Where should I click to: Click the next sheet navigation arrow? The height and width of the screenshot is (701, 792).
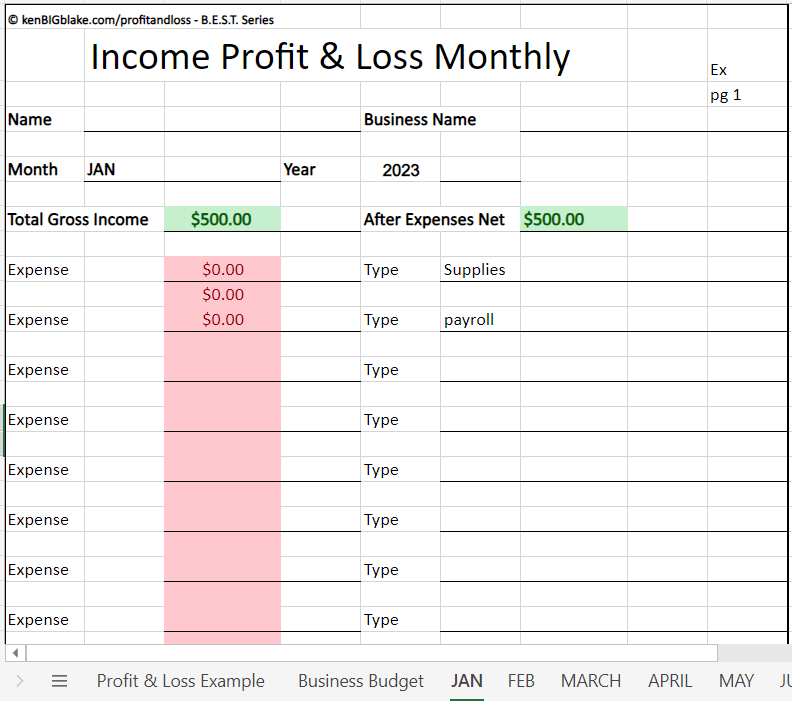click(20, 681)
